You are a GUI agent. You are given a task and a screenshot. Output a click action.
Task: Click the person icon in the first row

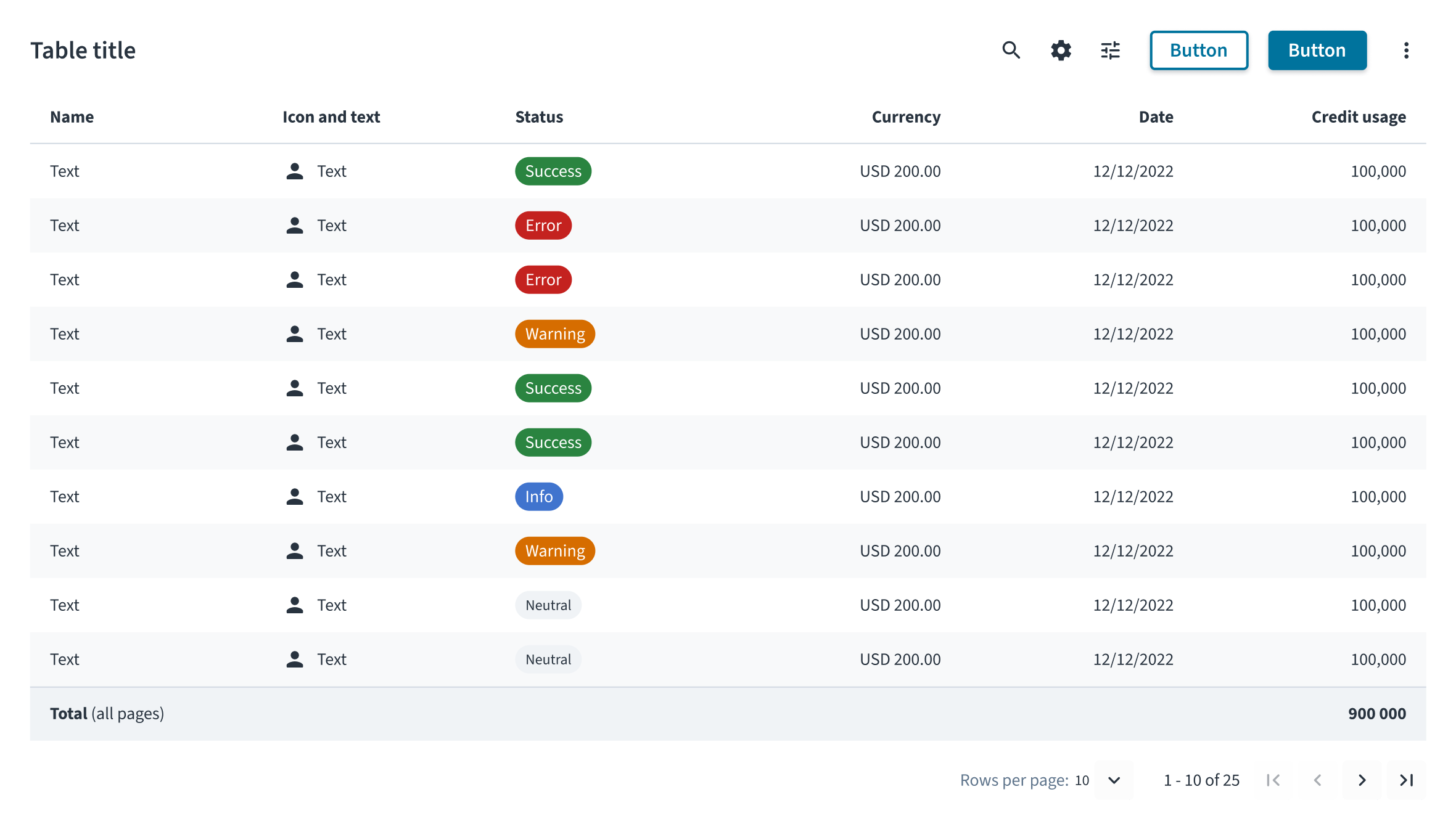pyautogui.click(x=295, y=171)
